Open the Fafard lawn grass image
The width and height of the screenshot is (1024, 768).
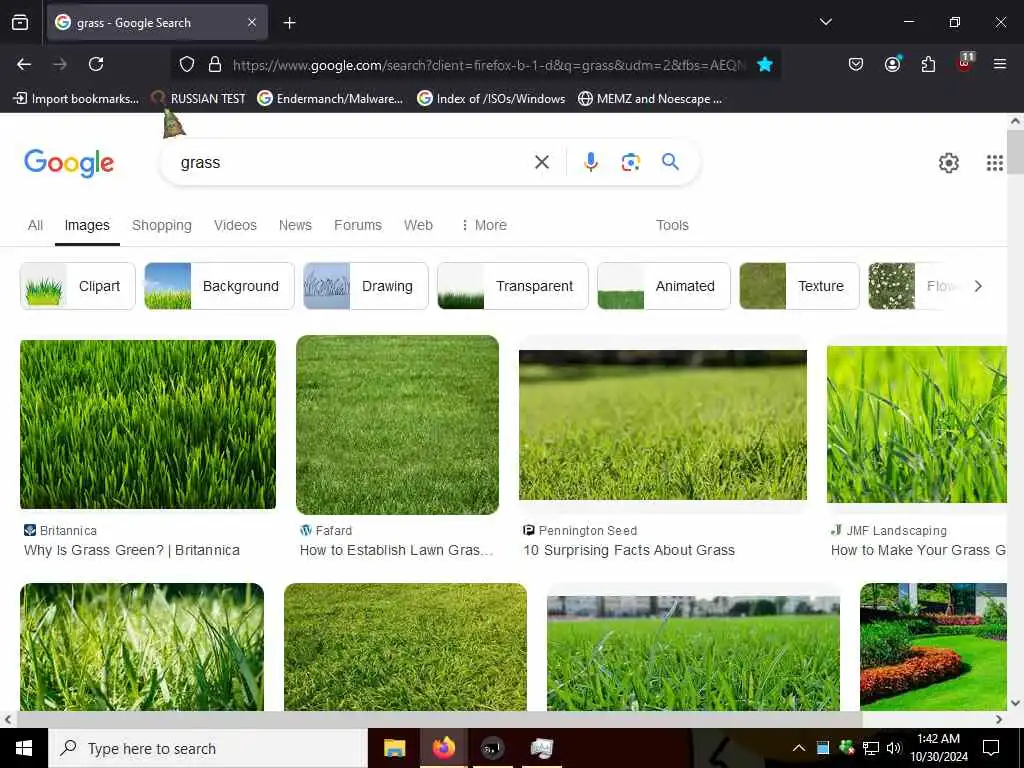[397, 424]
